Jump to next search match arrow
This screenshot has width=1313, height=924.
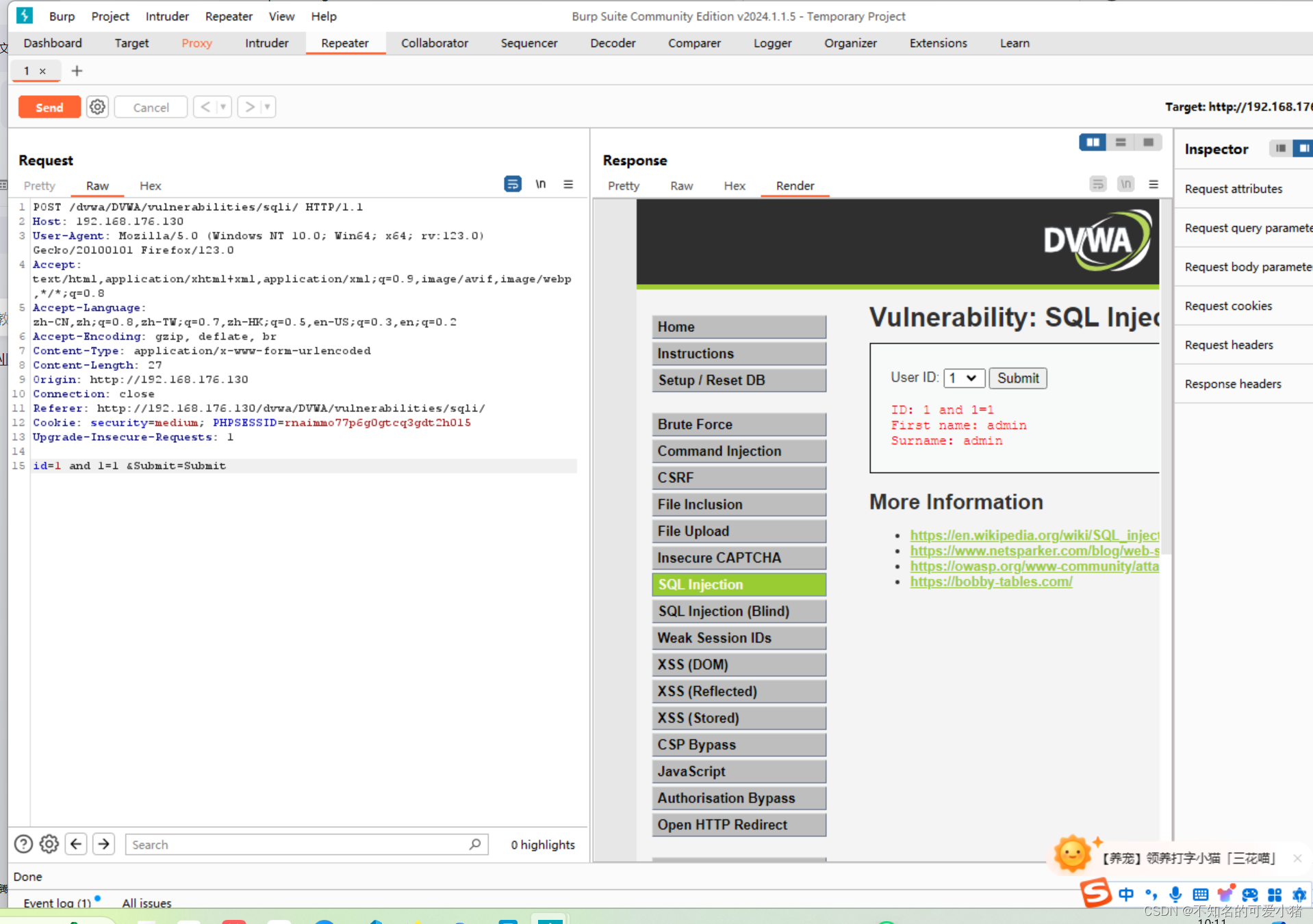(103, 844)
